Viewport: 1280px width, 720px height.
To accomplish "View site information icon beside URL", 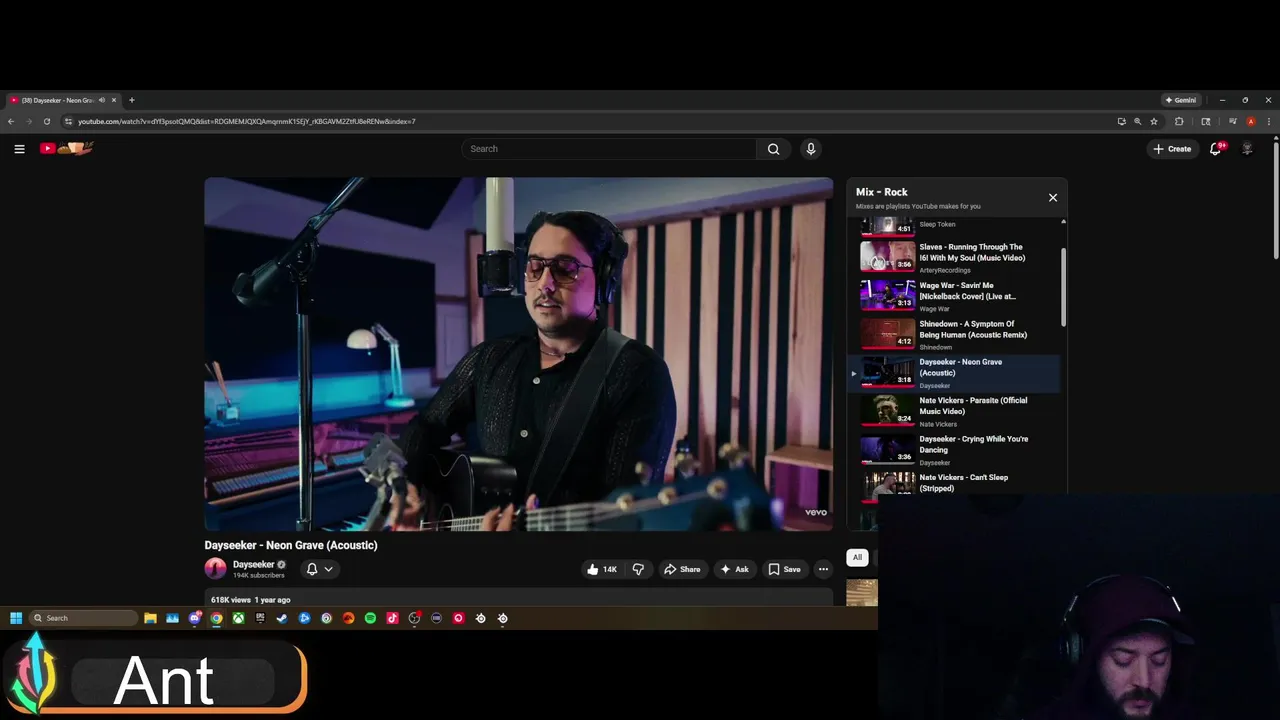I will [68, 121].
